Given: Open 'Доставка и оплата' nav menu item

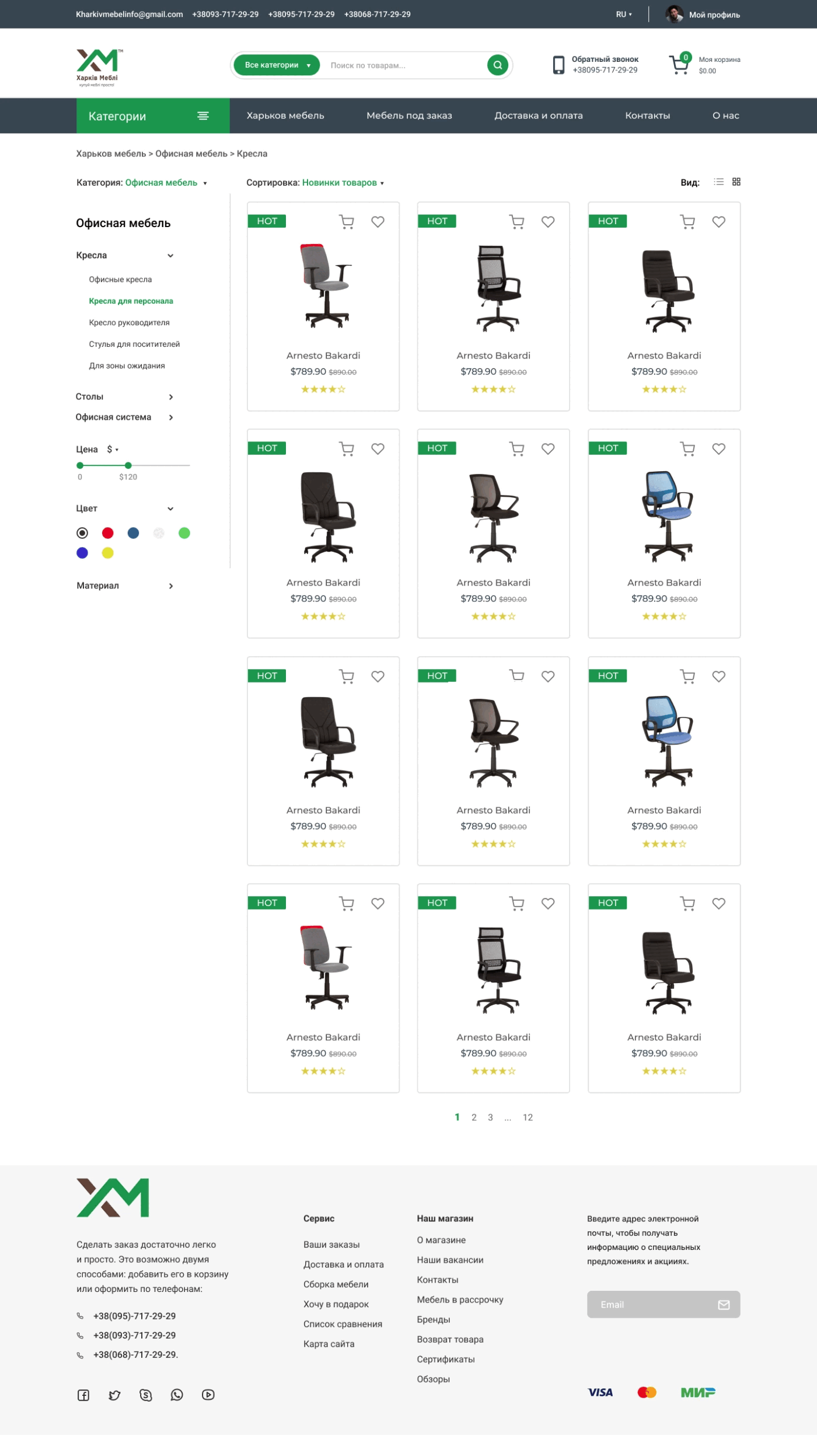Looking at the screenshot, I should pyautogui.click(x=539, y=116).
